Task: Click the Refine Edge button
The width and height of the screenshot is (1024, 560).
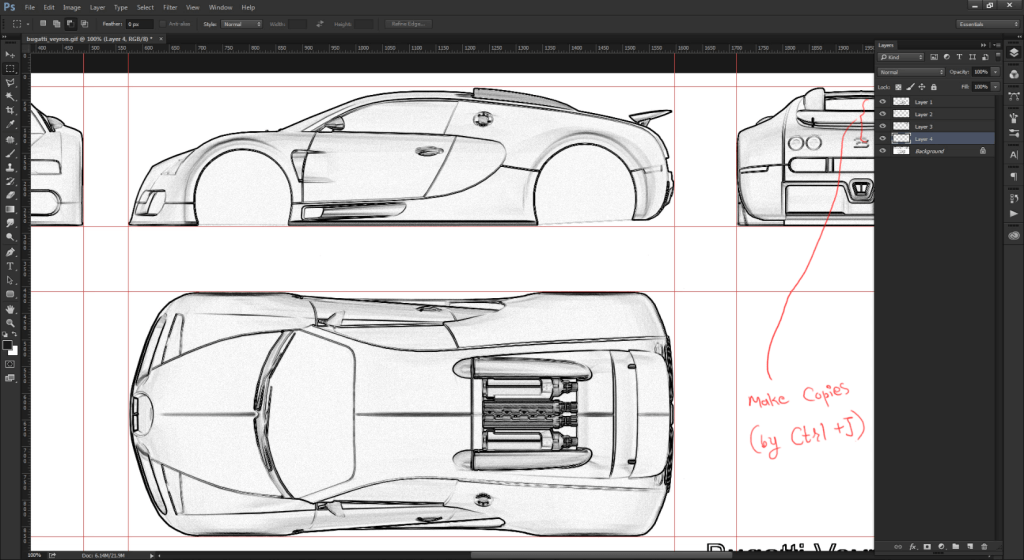Action: pyautogui.click(x=408, y=24)
